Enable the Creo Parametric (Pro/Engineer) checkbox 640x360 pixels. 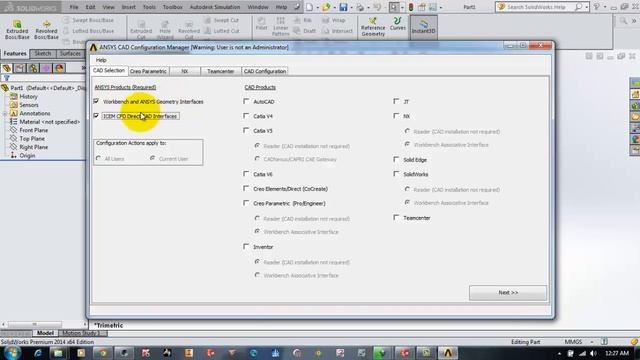coord(246,203)
